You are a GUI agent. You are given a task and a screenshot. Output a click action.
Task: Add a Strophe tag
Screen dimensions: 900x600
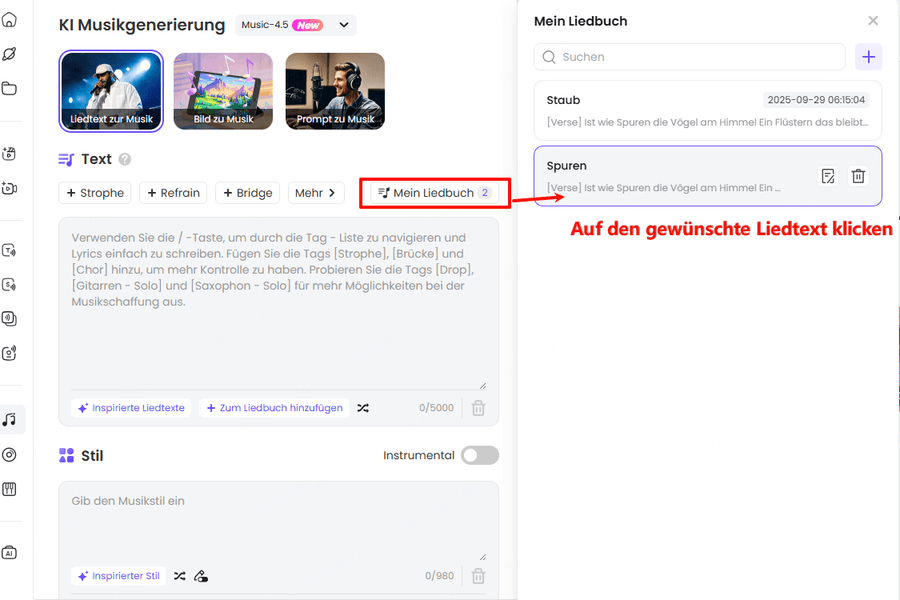point(95,193)
